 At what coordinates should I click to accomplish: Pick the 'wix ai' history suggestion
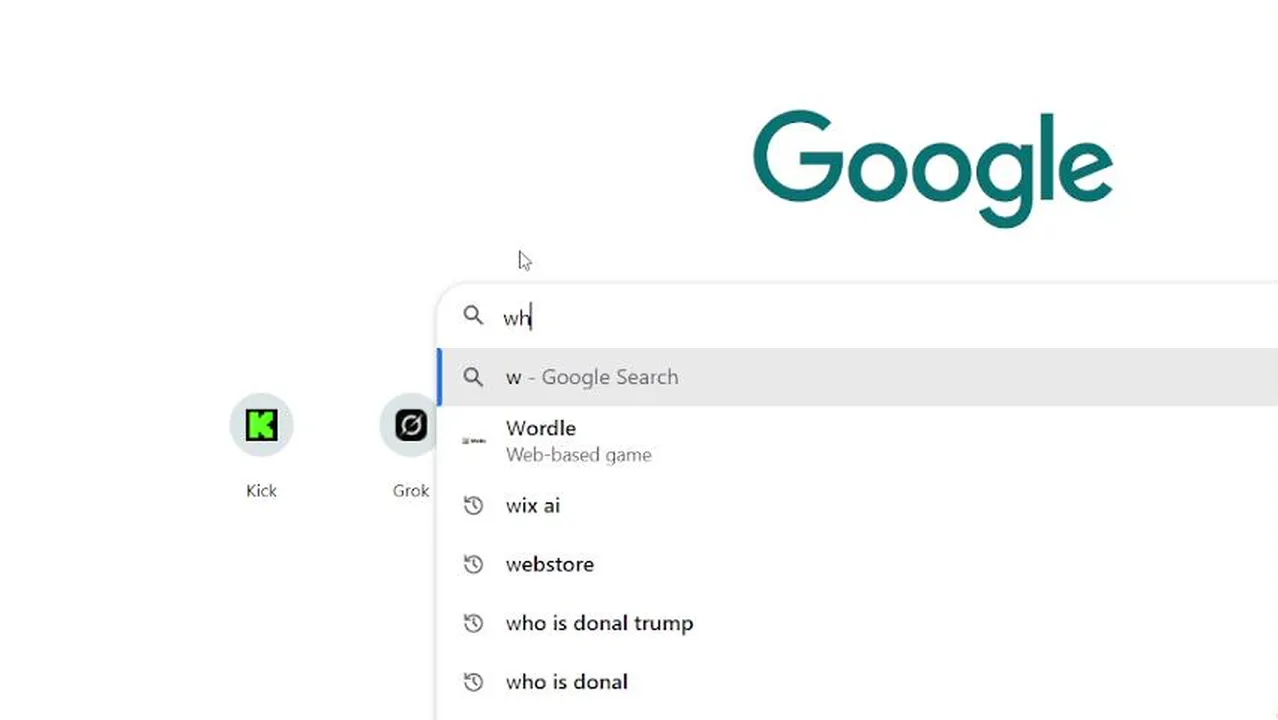tap(533, 506)
